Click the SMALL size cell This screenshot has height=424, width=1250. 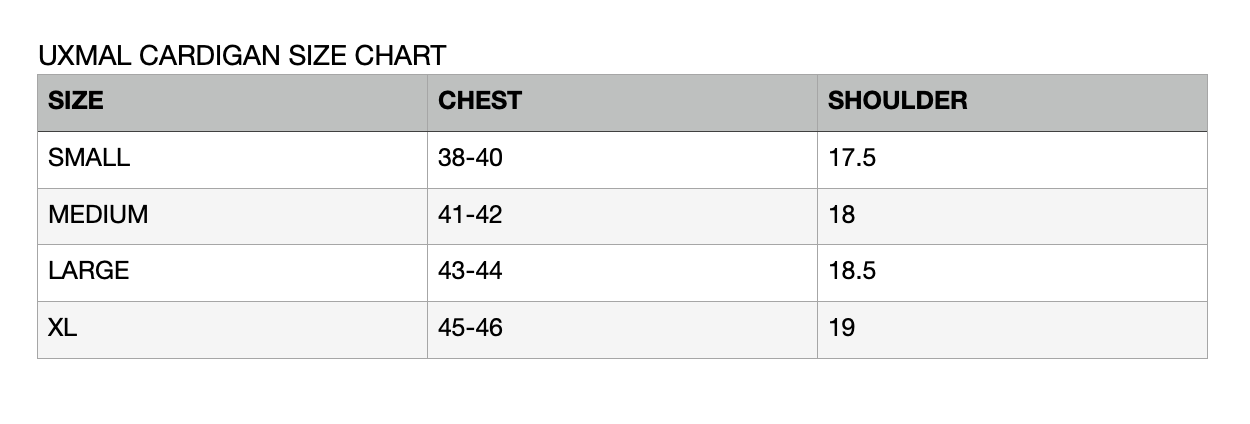pyautogui.click(x=89, y=158)
